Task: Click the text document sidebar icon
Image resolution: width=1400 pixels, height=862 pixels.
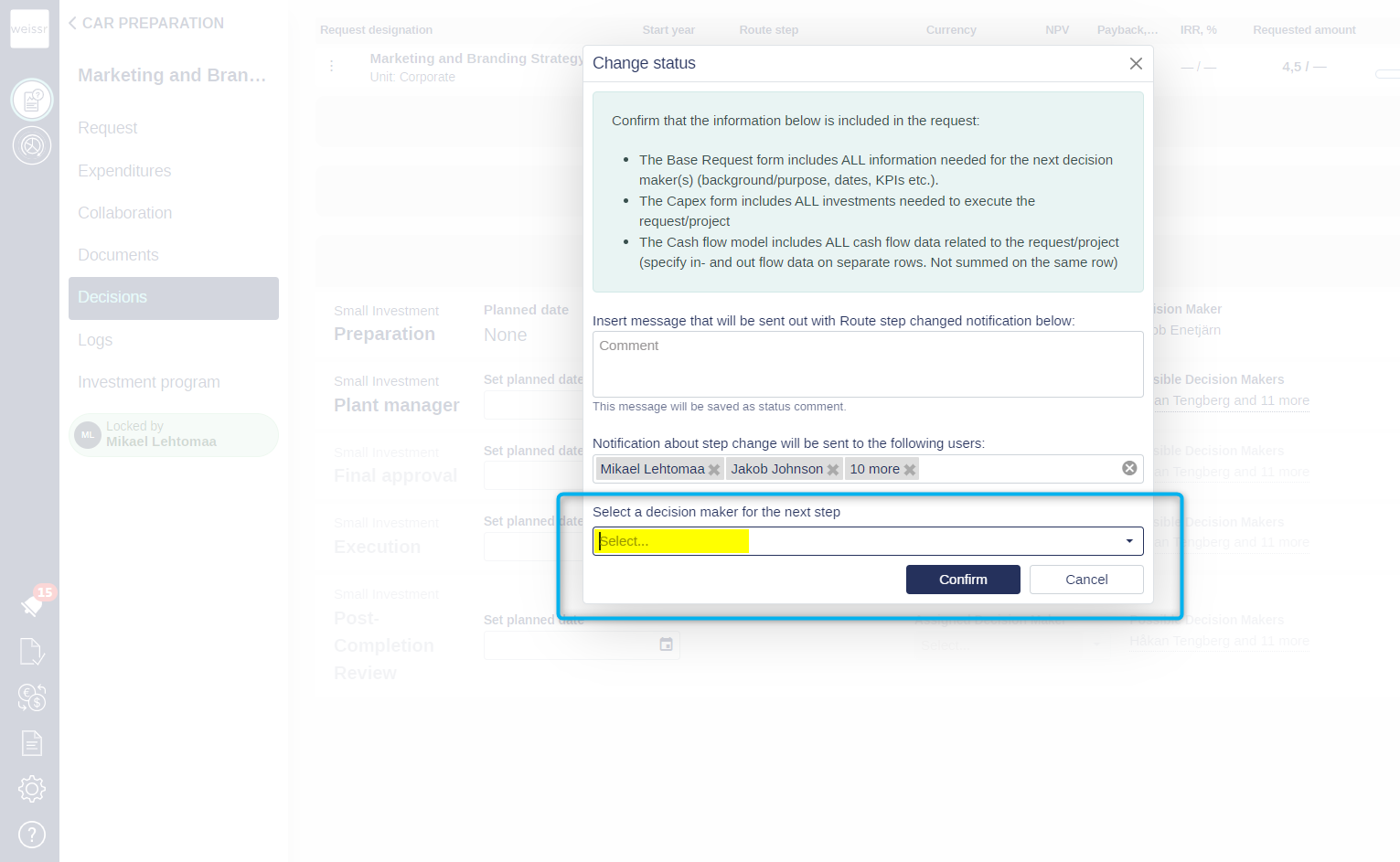Action: coord(32,743)
